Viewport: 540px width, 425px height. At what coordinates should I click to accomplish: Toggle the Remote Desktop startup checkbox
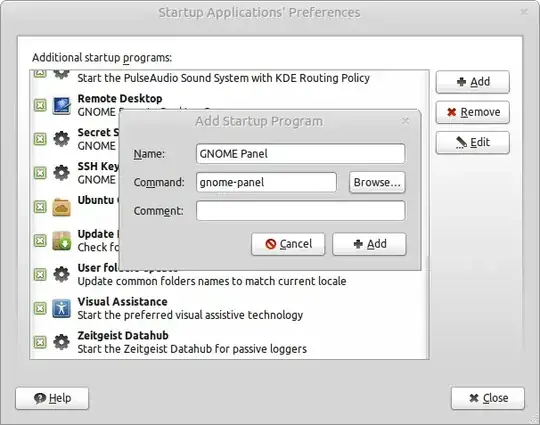tap(40, 105)
